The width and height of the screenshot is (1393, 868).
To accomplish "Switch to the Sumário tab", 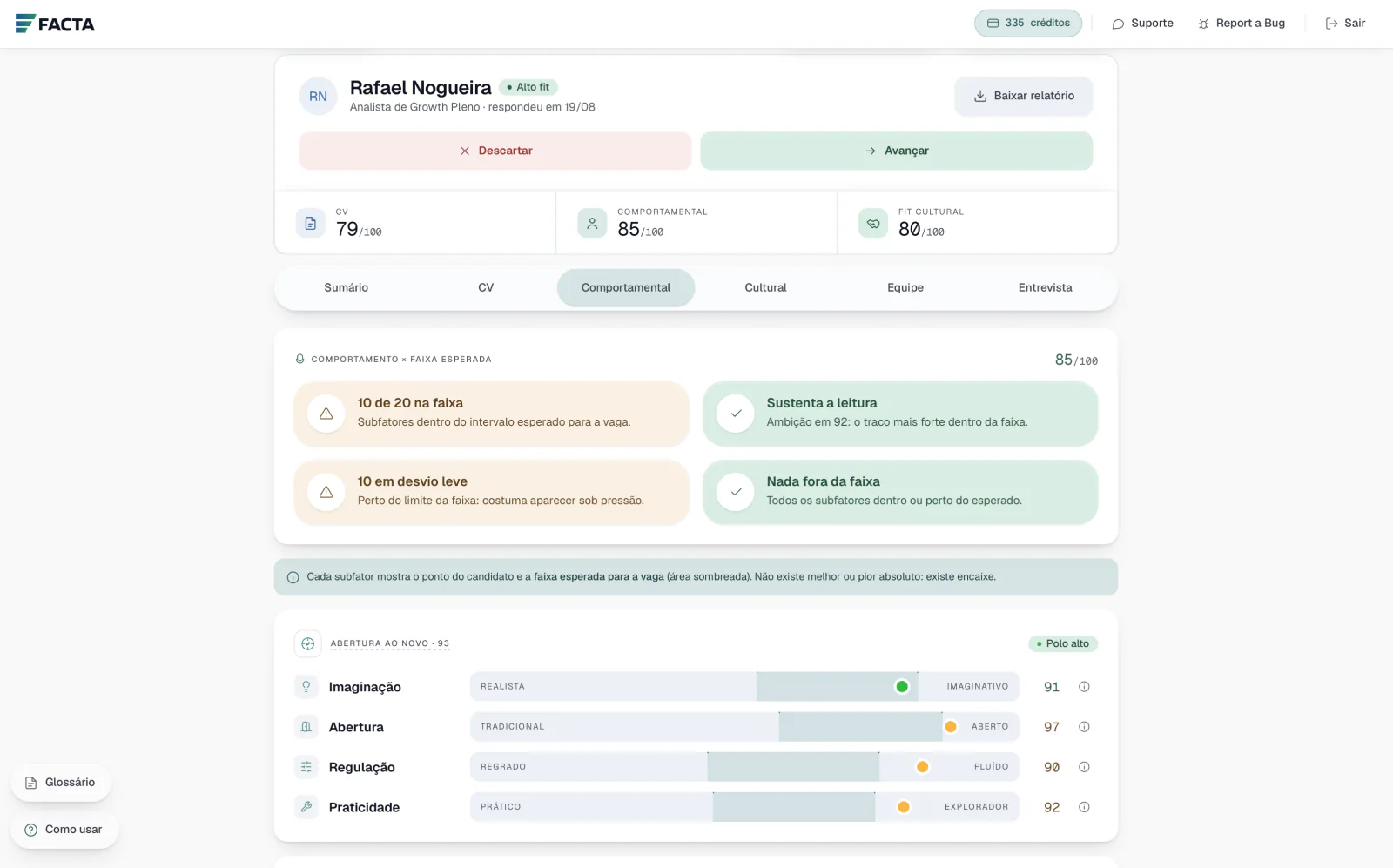I will tap(347, 288).
